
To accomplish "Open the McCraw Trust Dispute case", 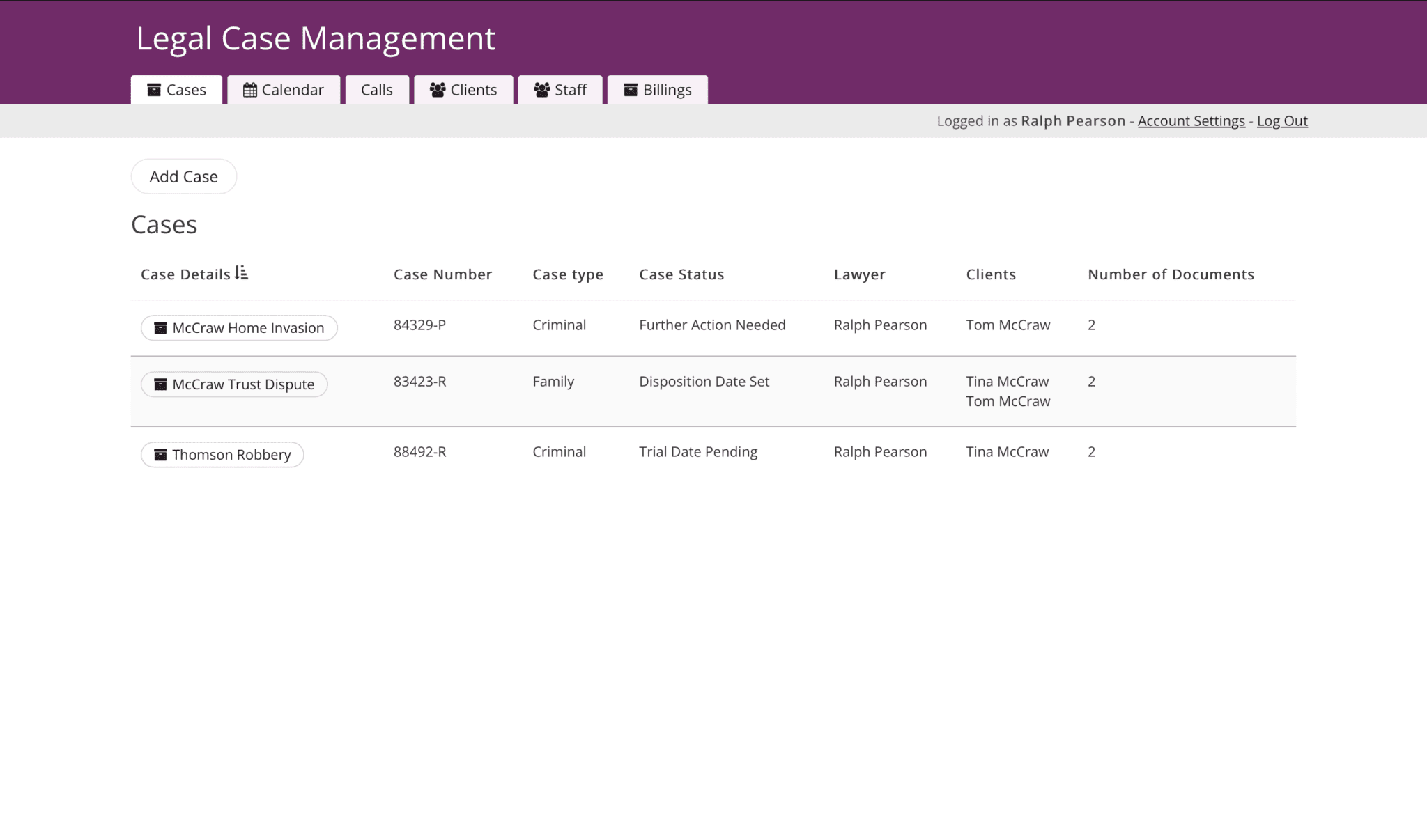I will [233, 384].
